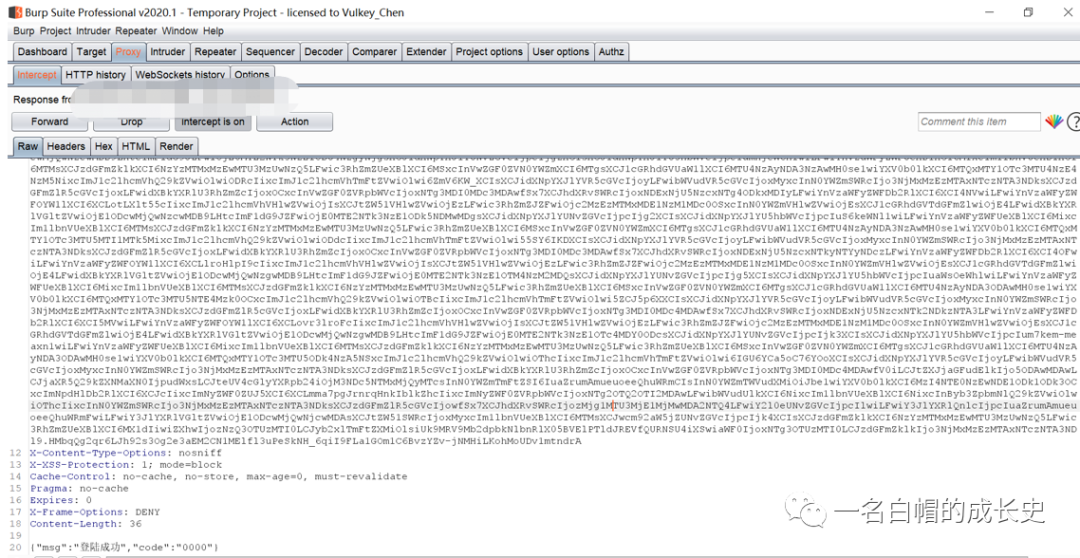Image resolution: width=1080 pixels, height=558 pixels.
Task: Open the Decoder tab
Action: (323, 52)
